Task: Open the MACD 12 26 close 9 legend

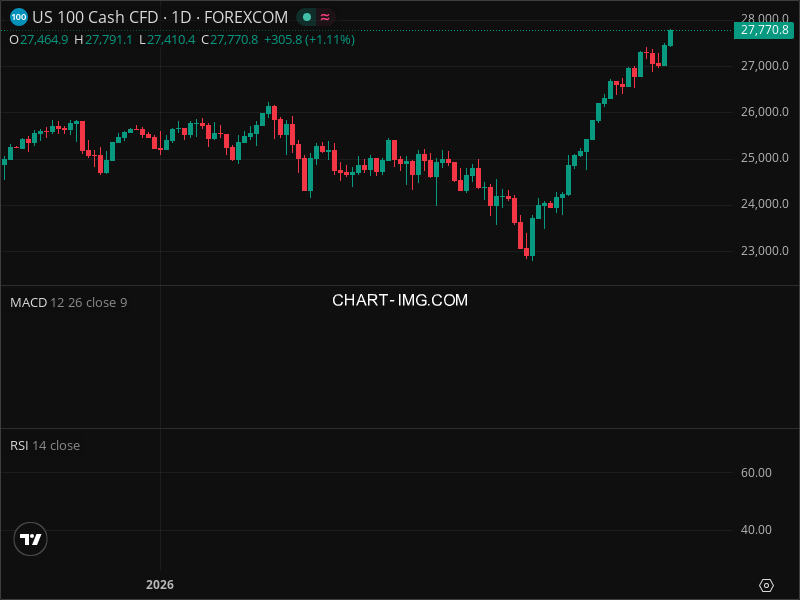Action: pyautogui.click(x=68, y=303)
